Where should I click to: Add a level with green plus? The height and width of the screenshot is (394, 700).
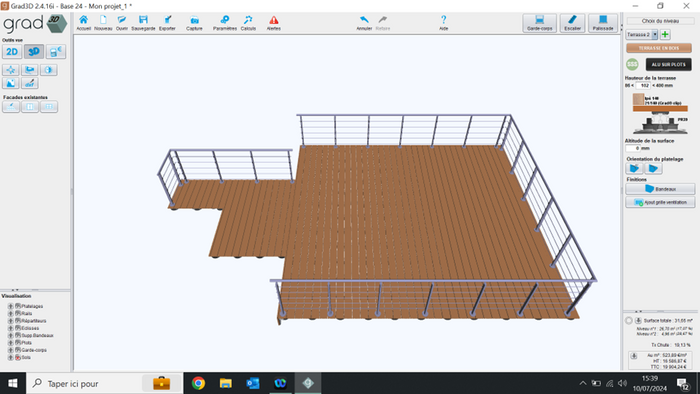pyautogui.click(x=665, y=34)
